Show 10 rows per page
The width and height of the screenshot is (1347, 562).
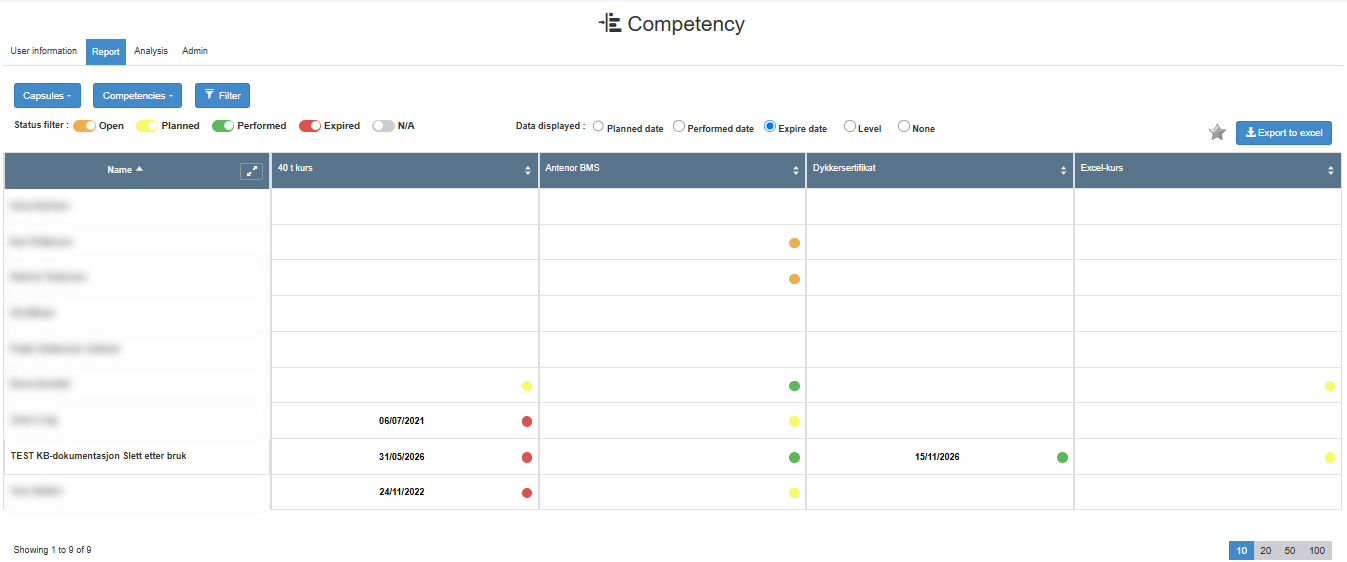coord(1241,551)
